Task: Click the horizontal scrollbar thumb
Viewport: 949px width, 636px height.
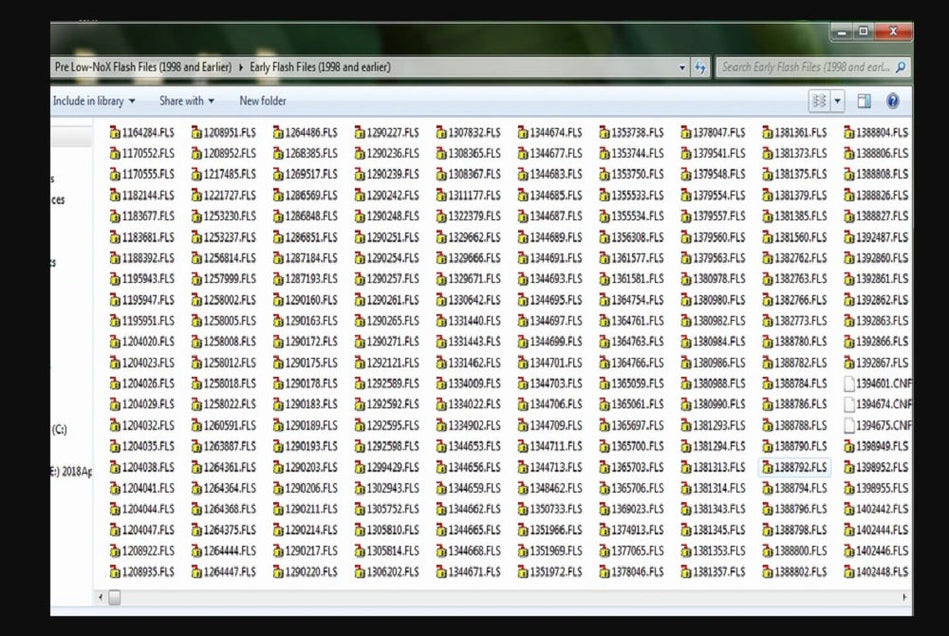Action: click(x=114, y=597)
